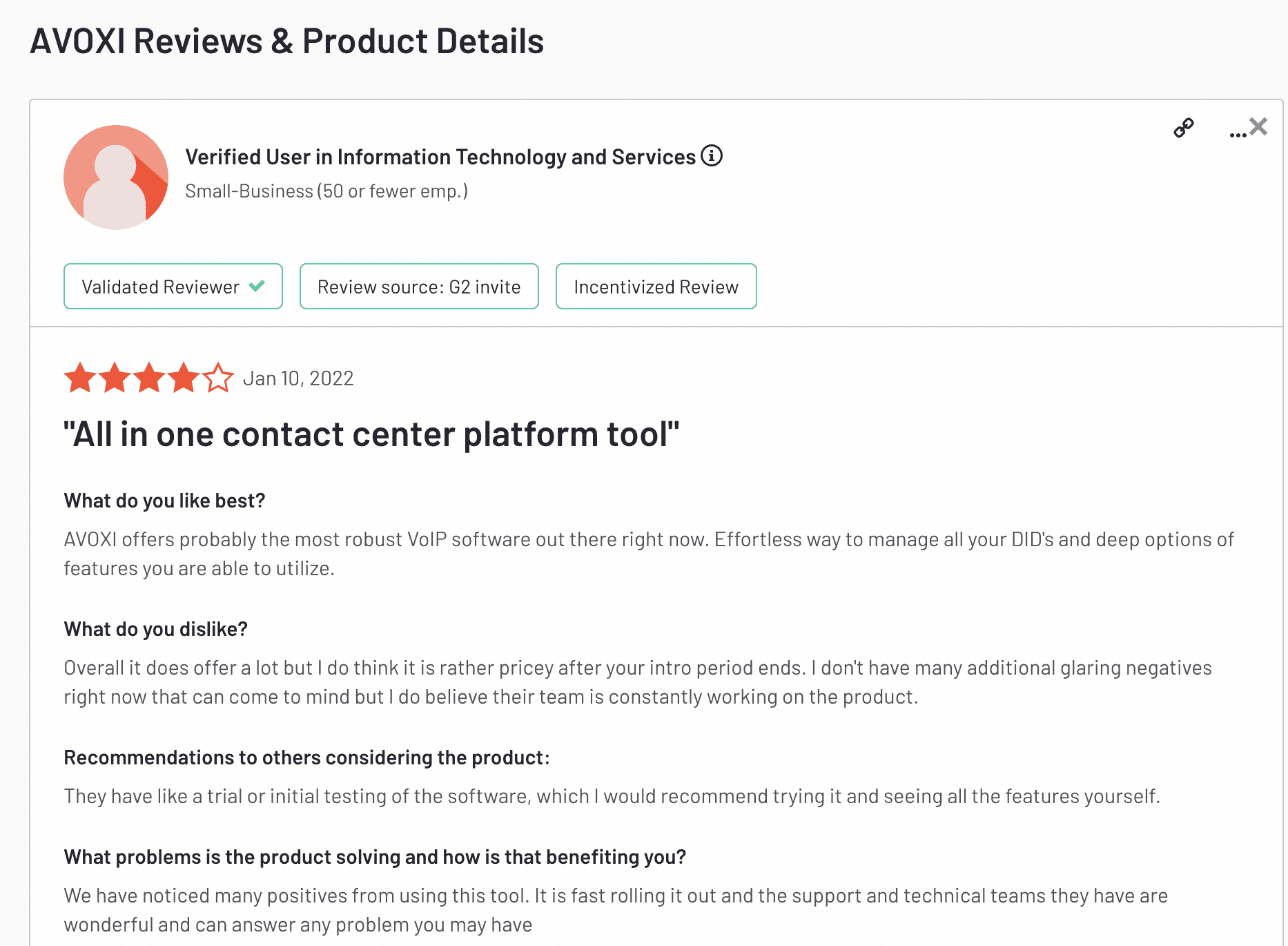Viewport: 1288px width, 946px height.
Task: Click Small-Business (50 or fewer emp.) text
Action: (x=326, y=191)
